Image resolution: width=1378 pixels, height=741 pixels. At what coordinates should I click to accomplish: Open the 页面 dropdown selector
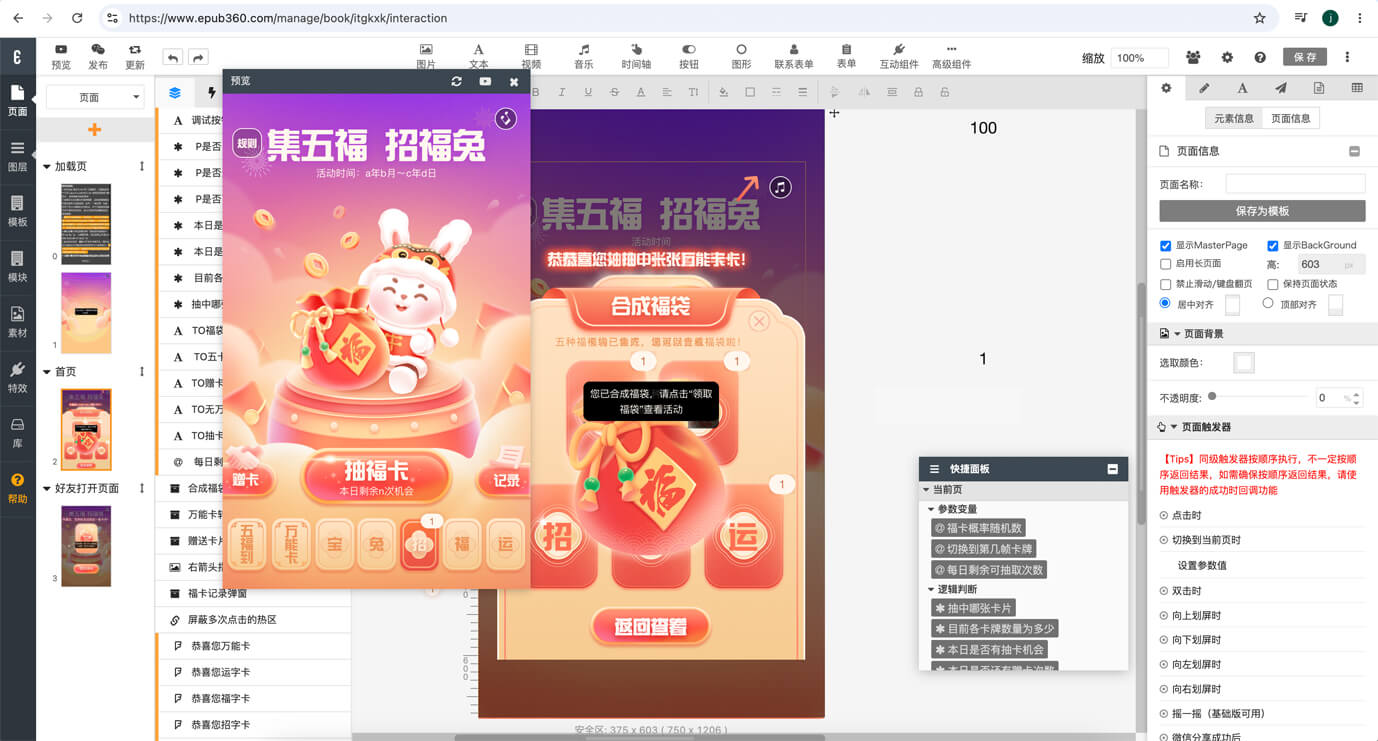click(95, 97)
